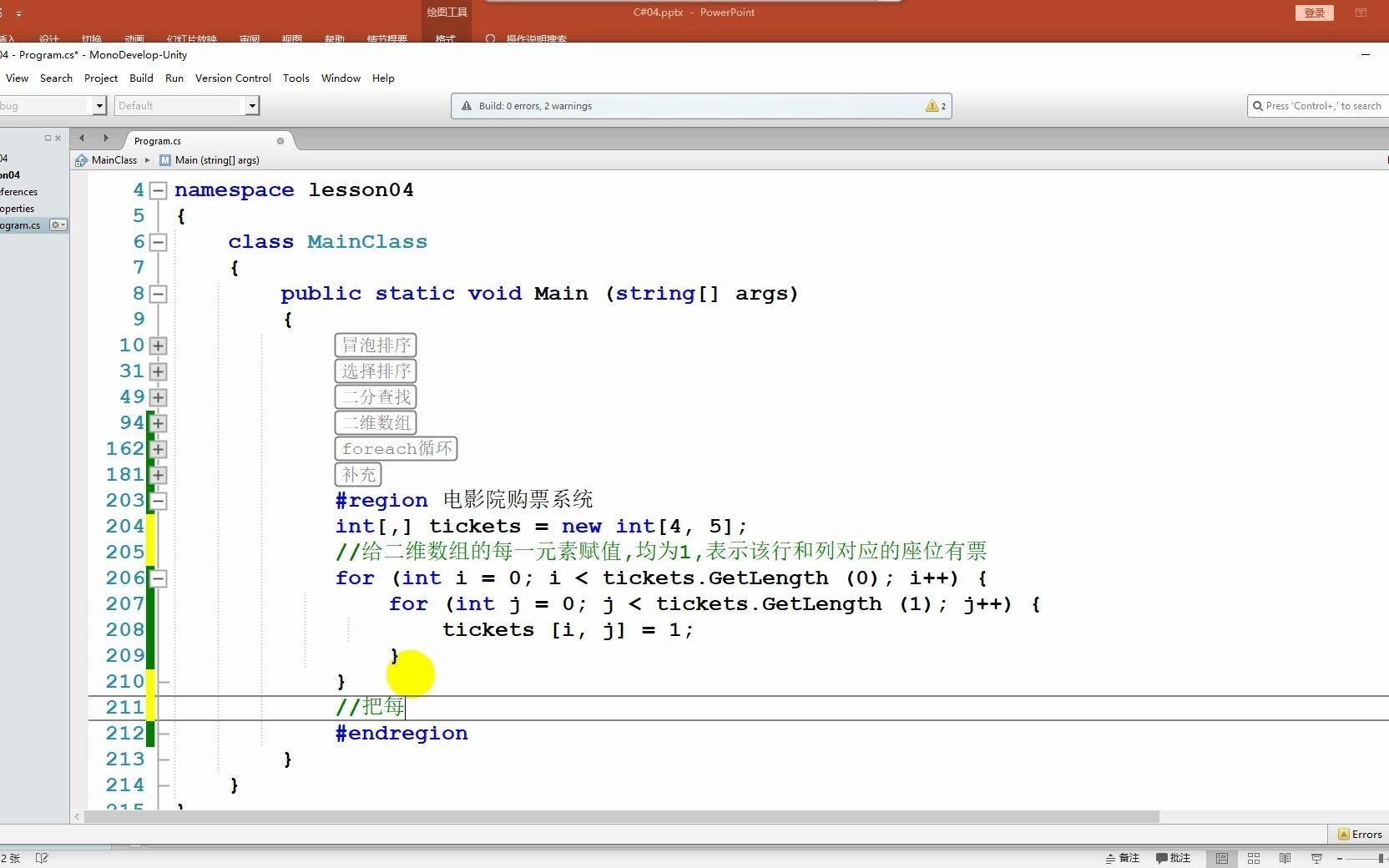Open the Window menu
The width and height of the screenshot is (1389, 868).
point(341,78)
